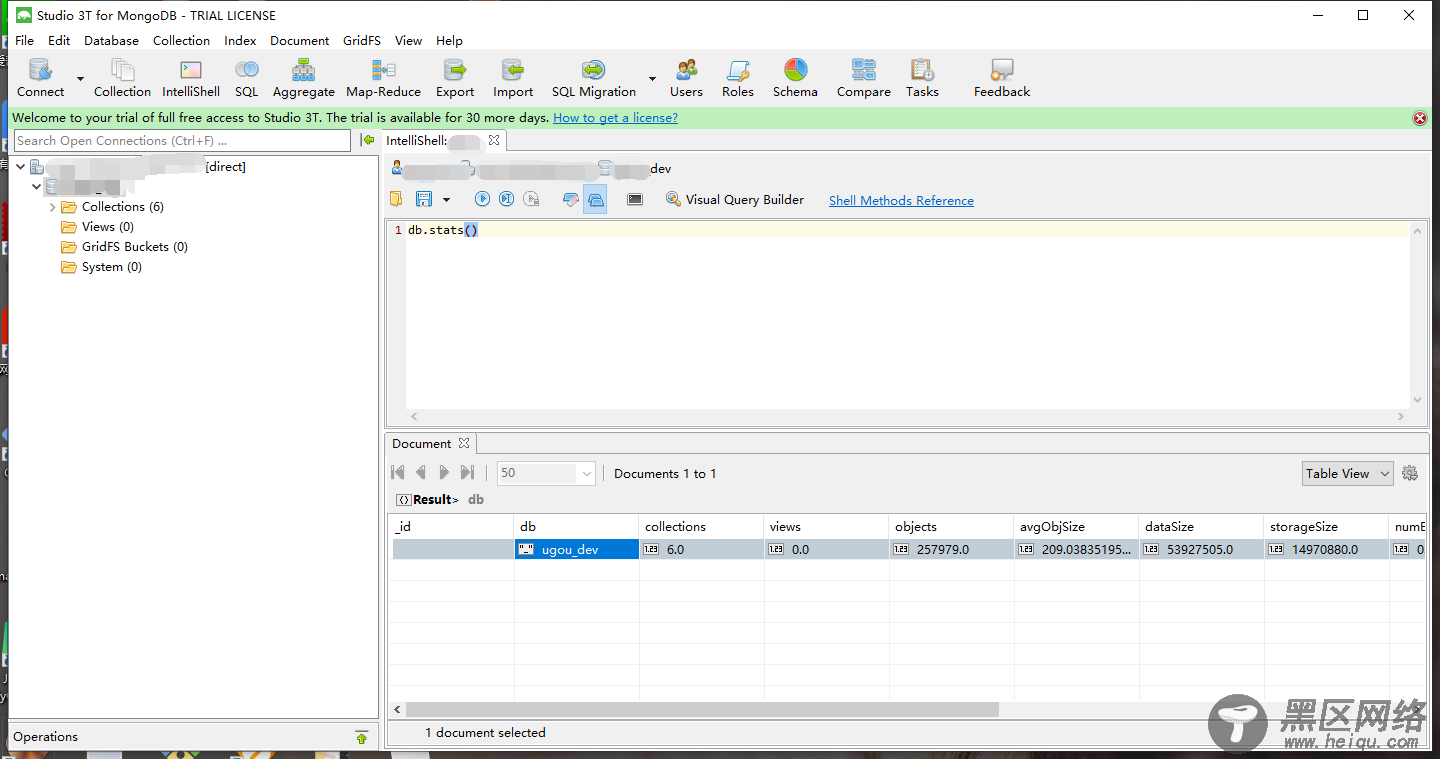Screen dimensions: 1440x759
Task: Open the File menu
Action: (24, 40)
